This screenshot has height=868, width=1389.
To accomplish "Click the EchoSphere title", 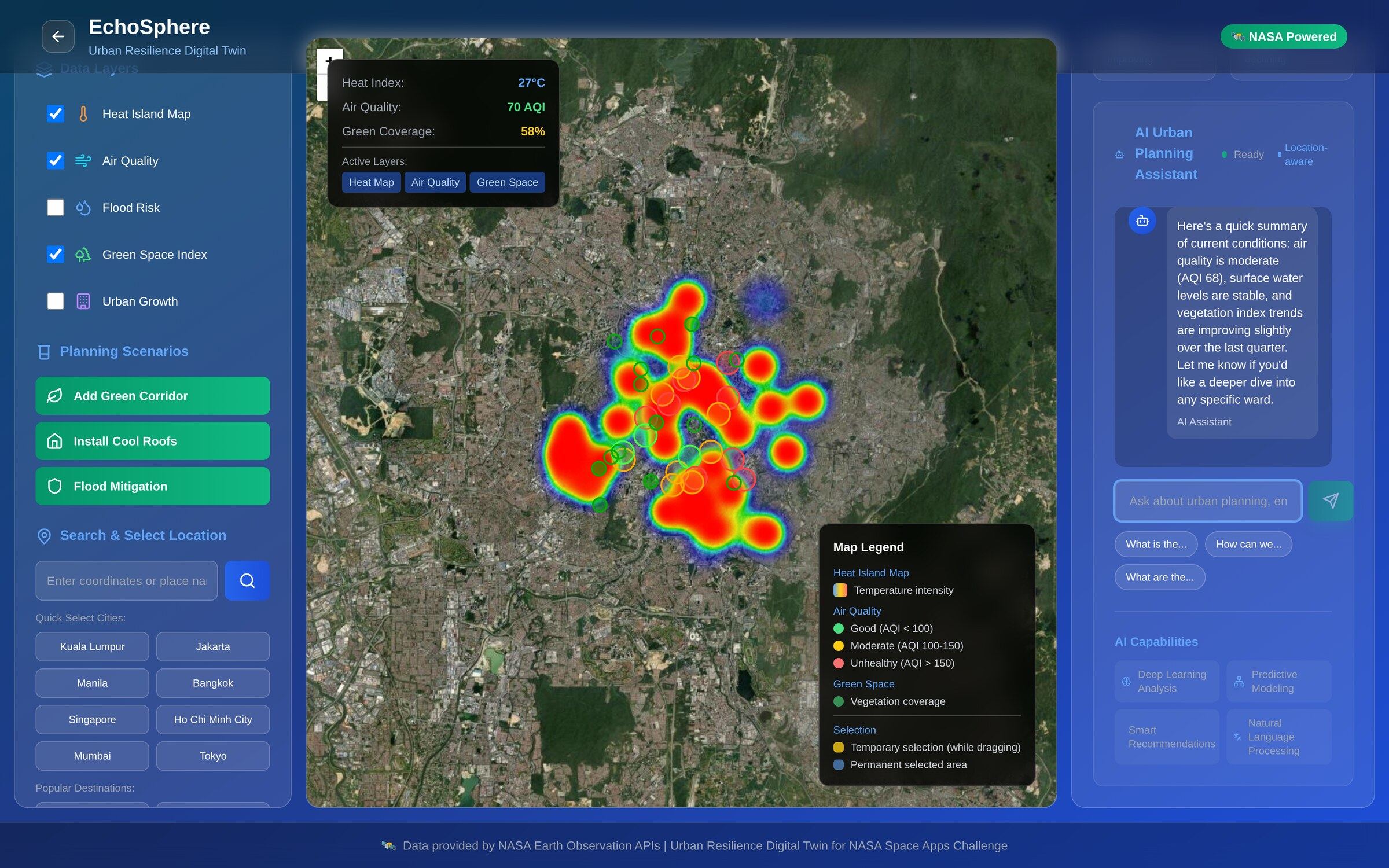I will [149, 27].
